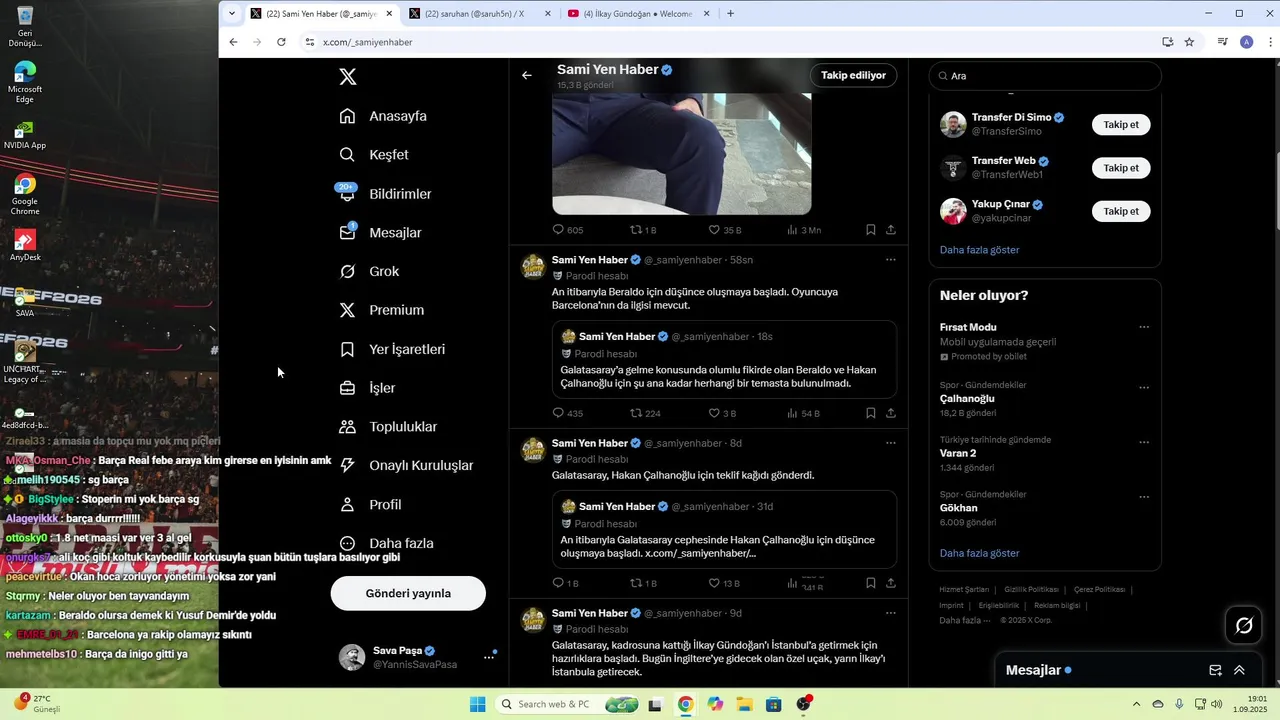Expand the Mesajlar drawer
The image size is (1280, 720).
[1239, 670]
